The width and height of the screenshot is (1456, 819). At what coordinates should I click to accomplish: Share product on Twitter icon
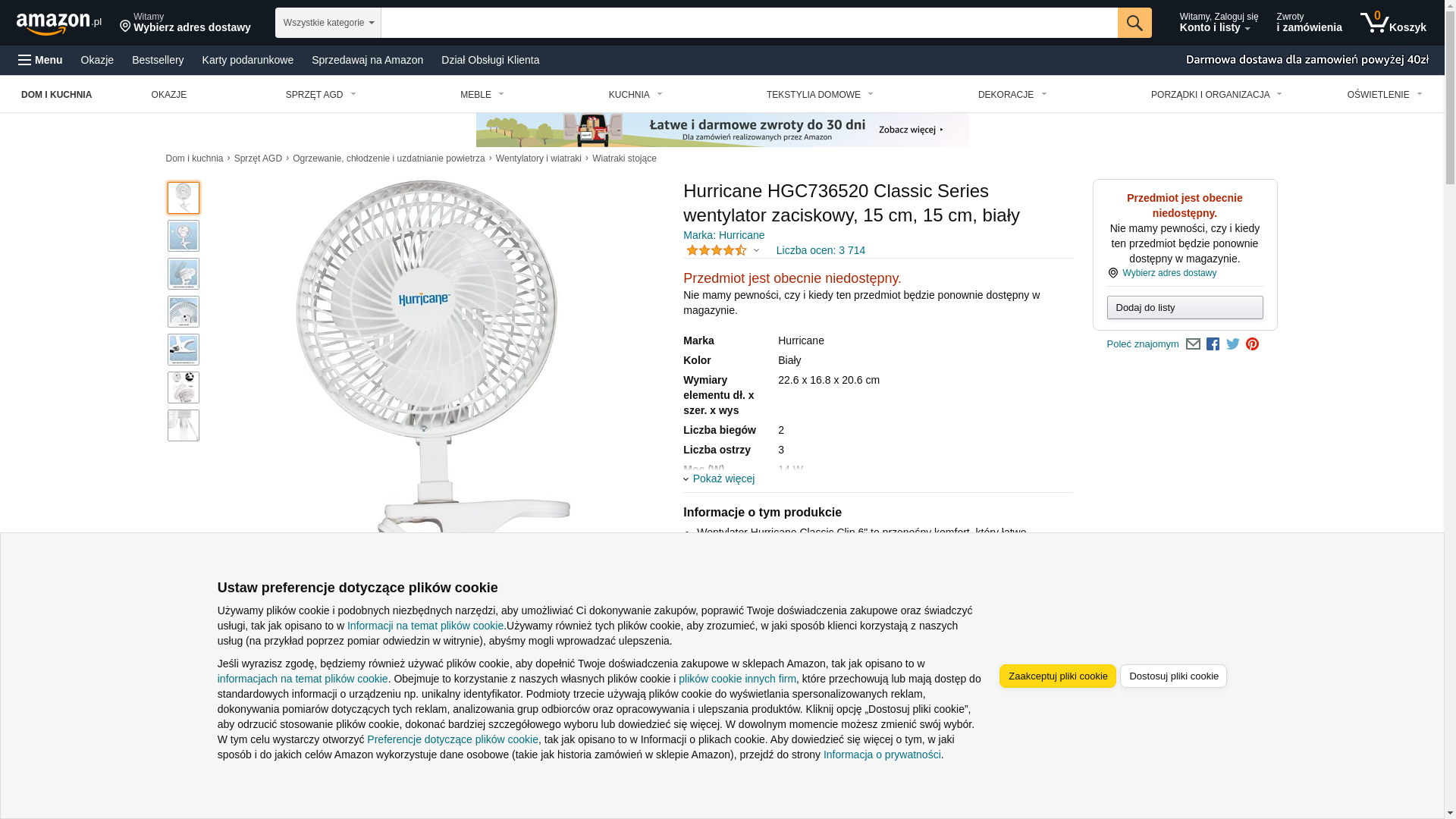coord(1233,344)
